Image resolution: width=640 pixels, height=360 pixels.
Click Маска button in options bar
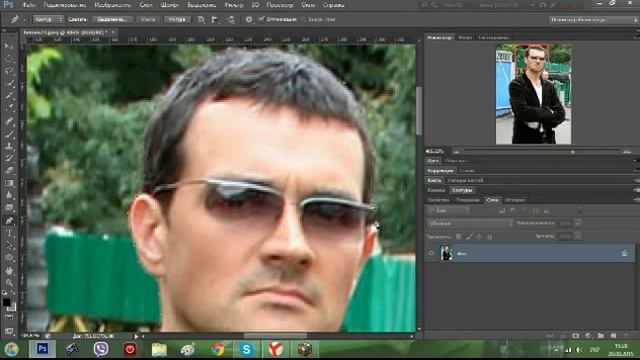148,19
